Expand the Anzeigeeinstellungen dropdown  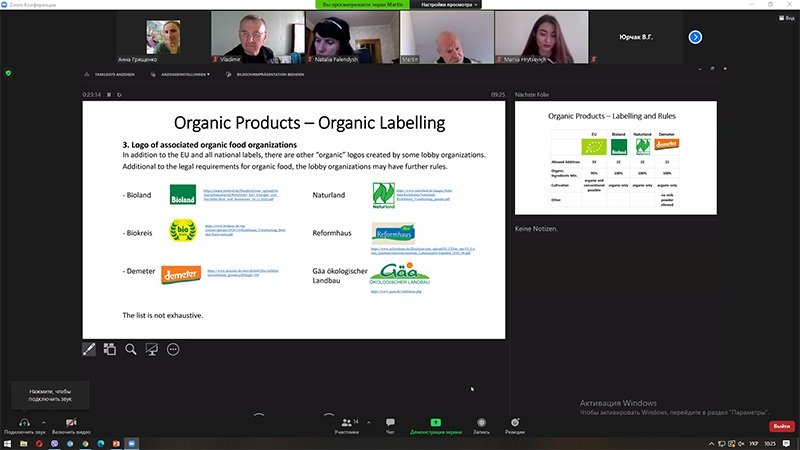pyautogui.click(x=181, y=74)
